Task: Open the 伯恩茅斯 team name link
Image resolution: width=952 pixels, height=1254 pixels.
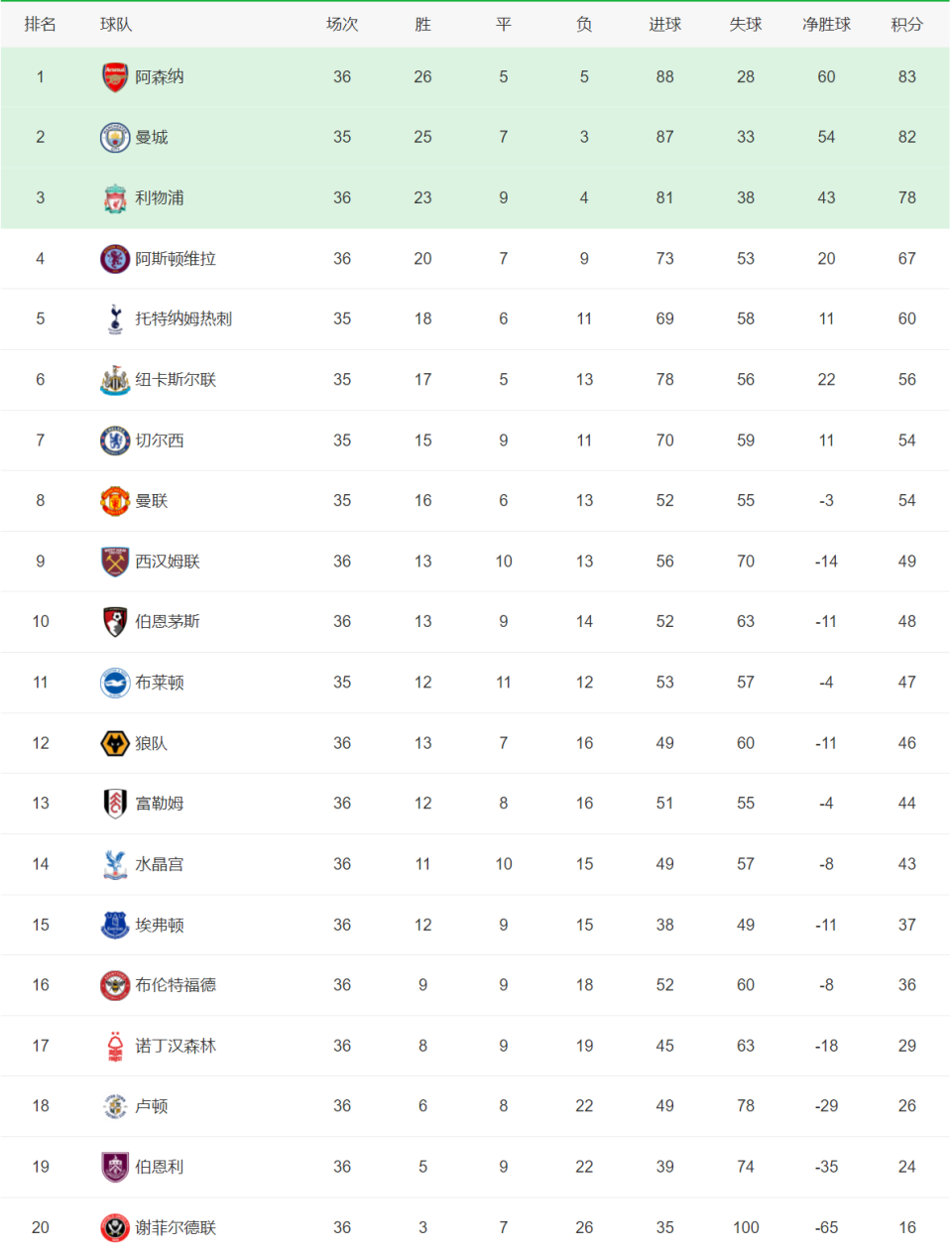Action: (168, 622)
